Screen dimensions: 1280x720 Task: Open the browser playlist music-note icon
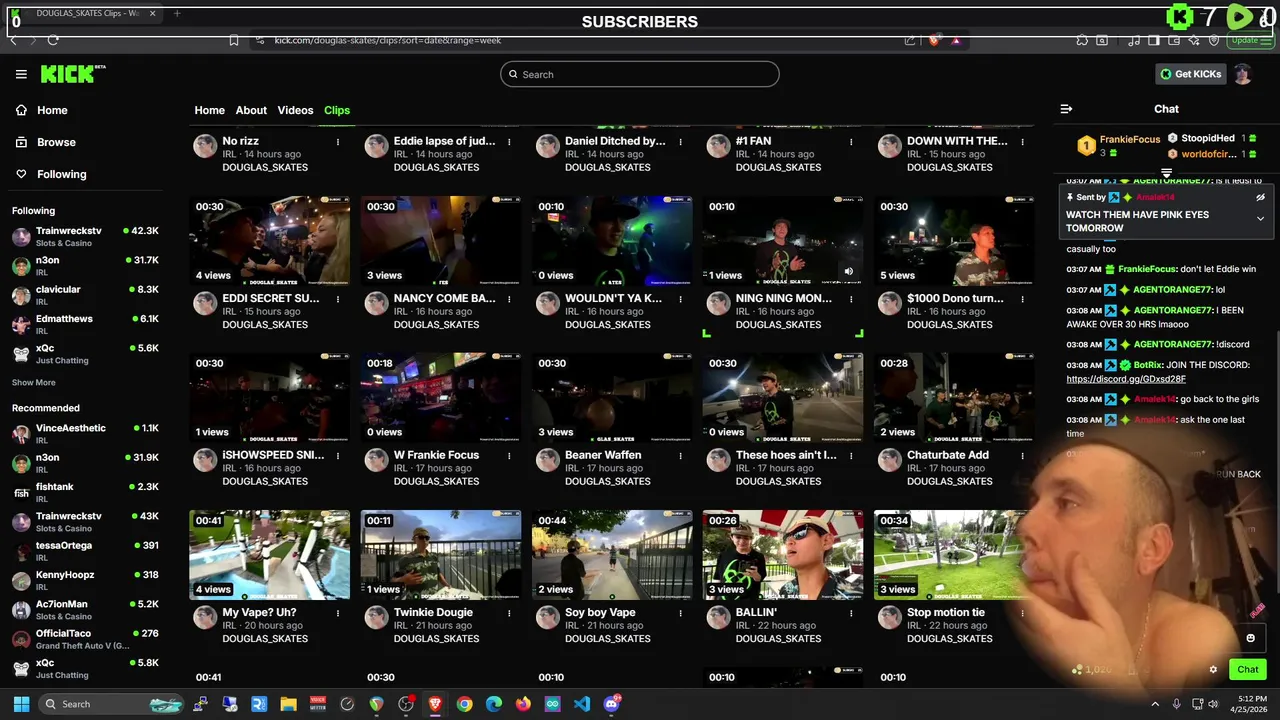coord(1134,40)
